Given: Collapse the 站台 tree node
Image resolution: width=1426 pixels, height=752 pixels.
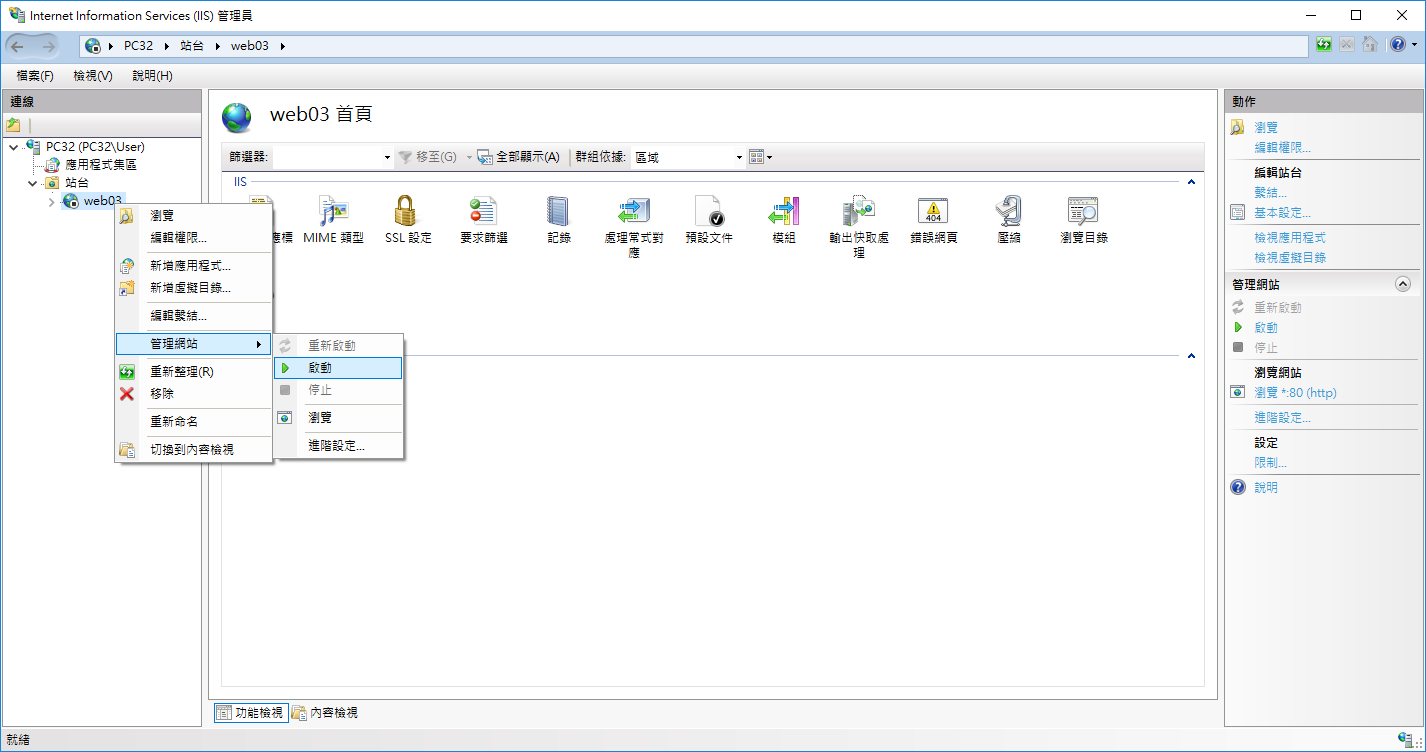Looking at the screenshot, I should [33, 183].
